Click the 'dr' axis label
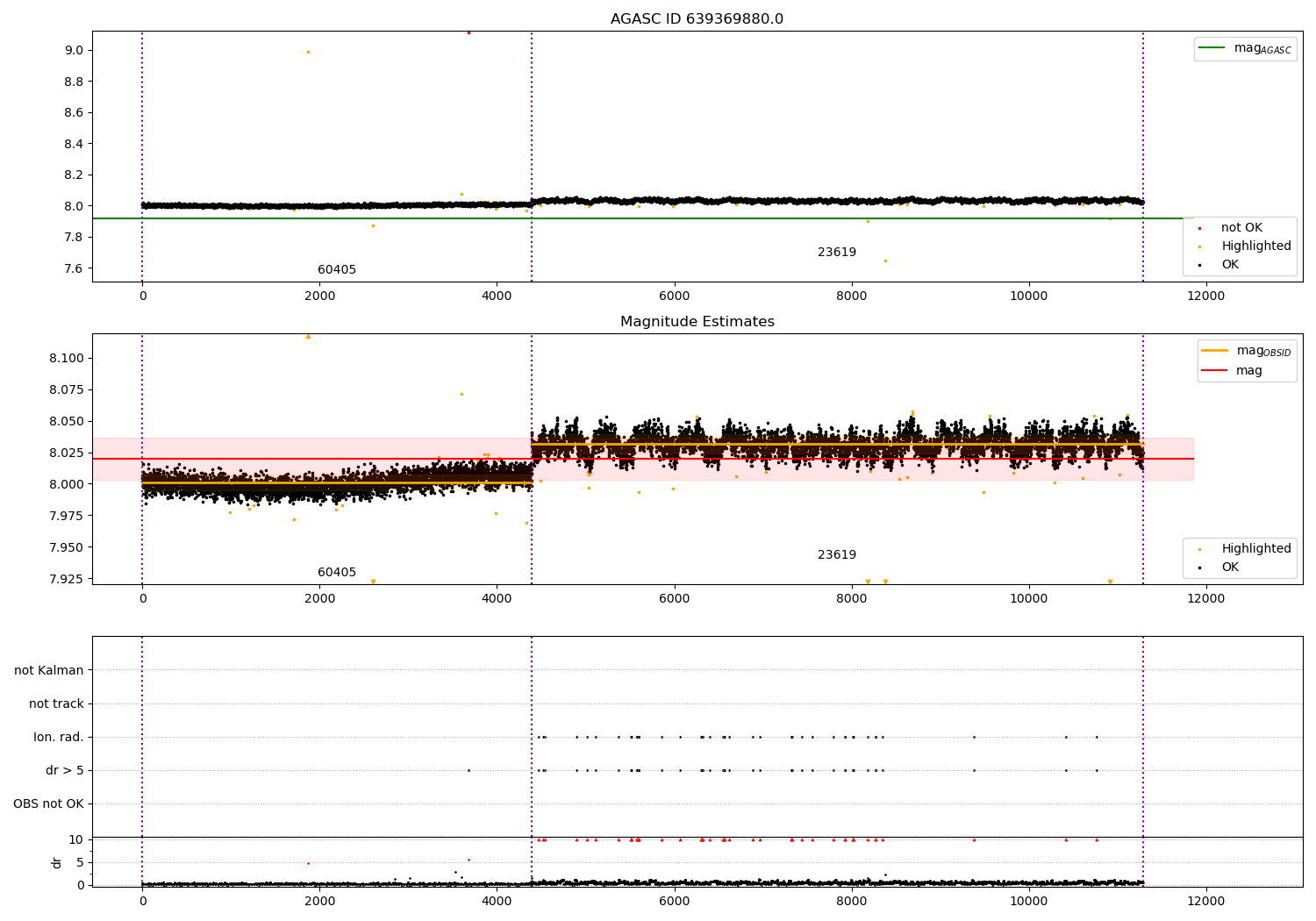Image resolution: width=1316 pixels, height=921 pixels. click(57, 862)
